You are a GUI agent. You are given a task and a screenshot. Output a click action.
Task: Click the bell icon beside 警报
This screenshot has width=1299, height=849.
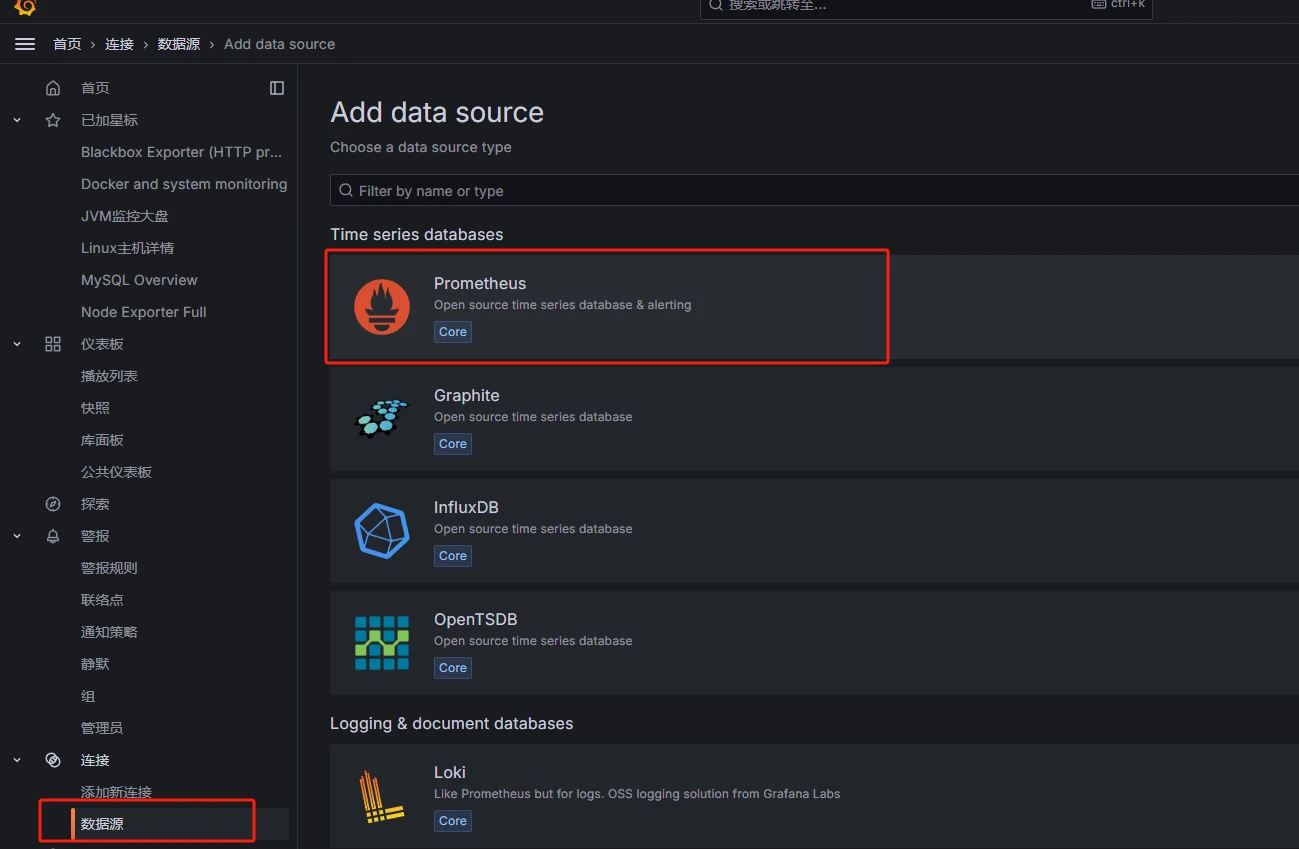[53, 536]
